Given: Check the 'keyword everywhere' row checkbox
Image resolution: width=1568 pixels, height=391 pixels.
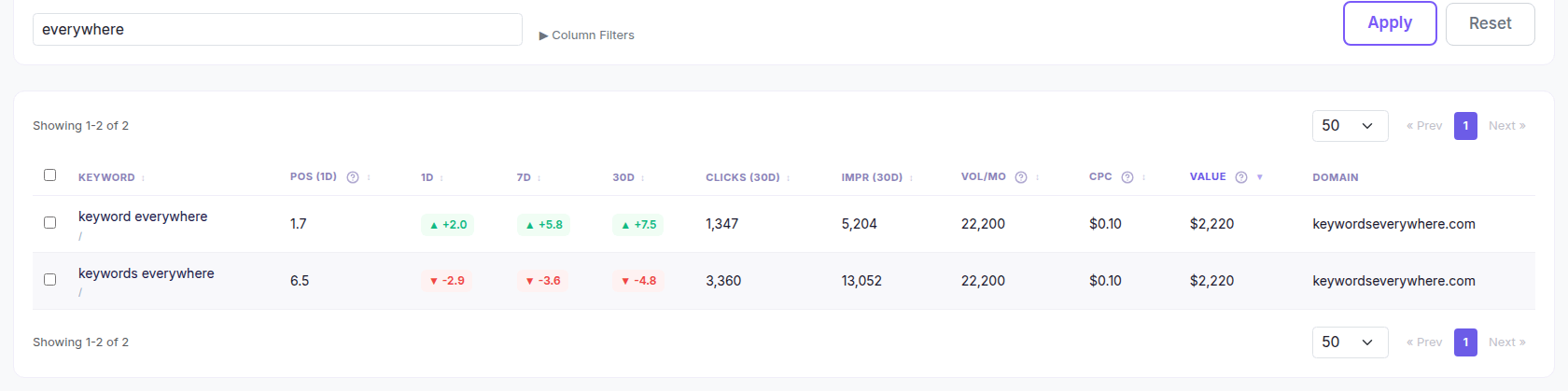Looking at the screenshot, I should pyautogui.click(x=50, y=222).
